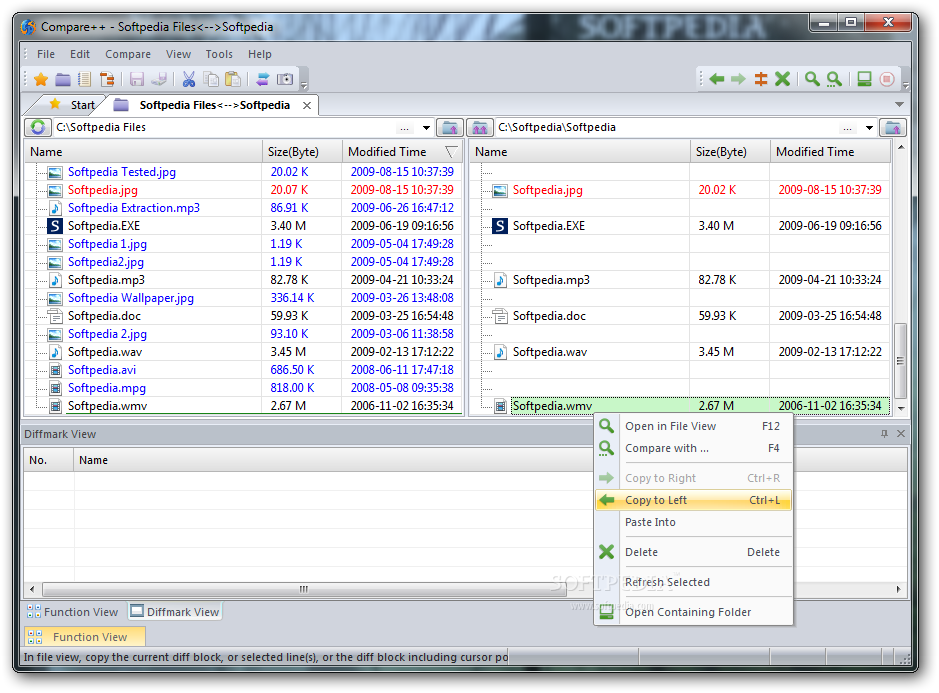Viewport: 939px width, 693px height.
Task: Click the right path browse ellipsis button
Action: click(847, 128)
